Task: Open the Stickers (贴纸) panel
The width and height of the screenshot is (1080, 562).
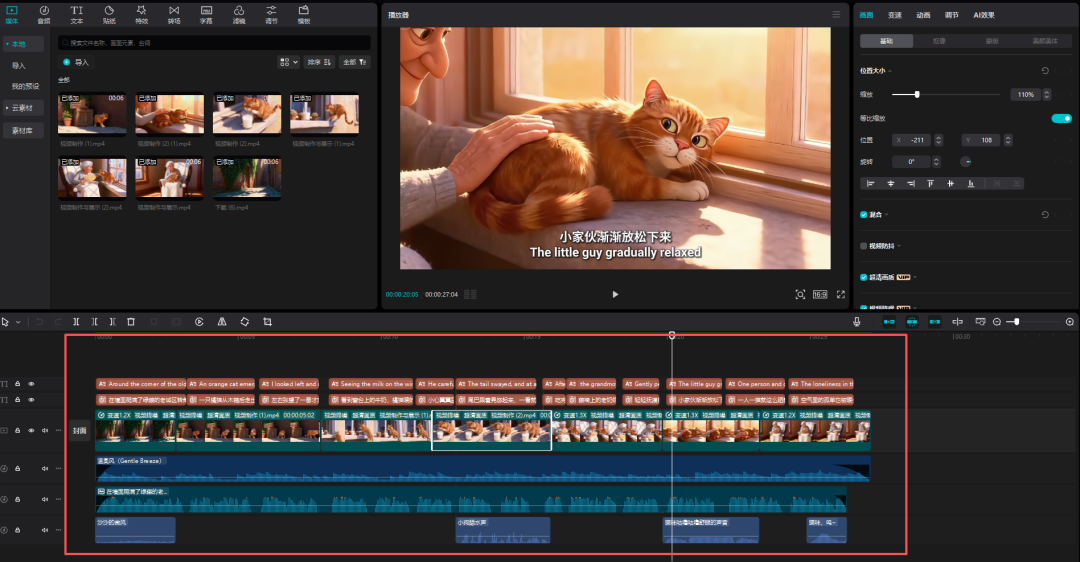Action: point(109,14)
